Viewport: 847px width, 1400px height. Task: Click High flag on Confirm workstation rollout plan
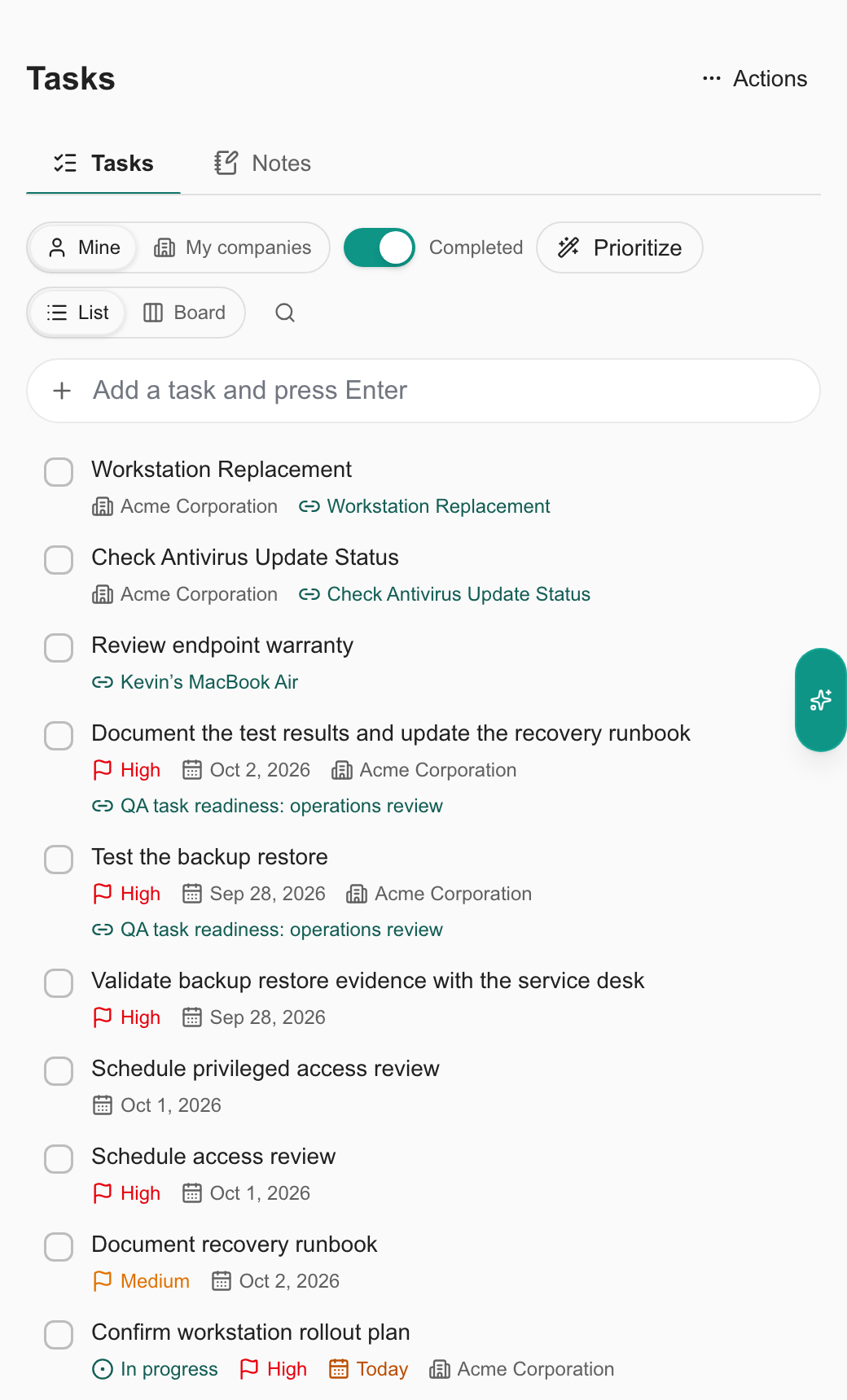[273, 1369]
